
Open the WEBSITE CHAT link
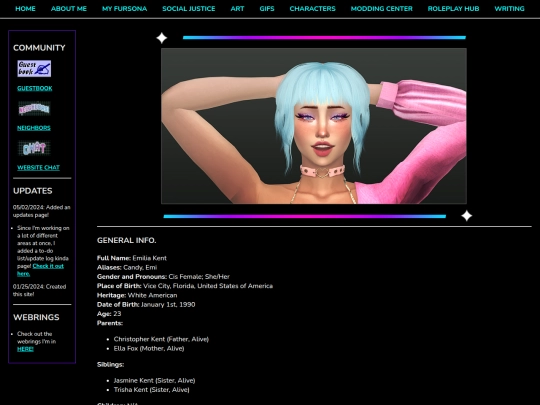(x=38, y=168)
